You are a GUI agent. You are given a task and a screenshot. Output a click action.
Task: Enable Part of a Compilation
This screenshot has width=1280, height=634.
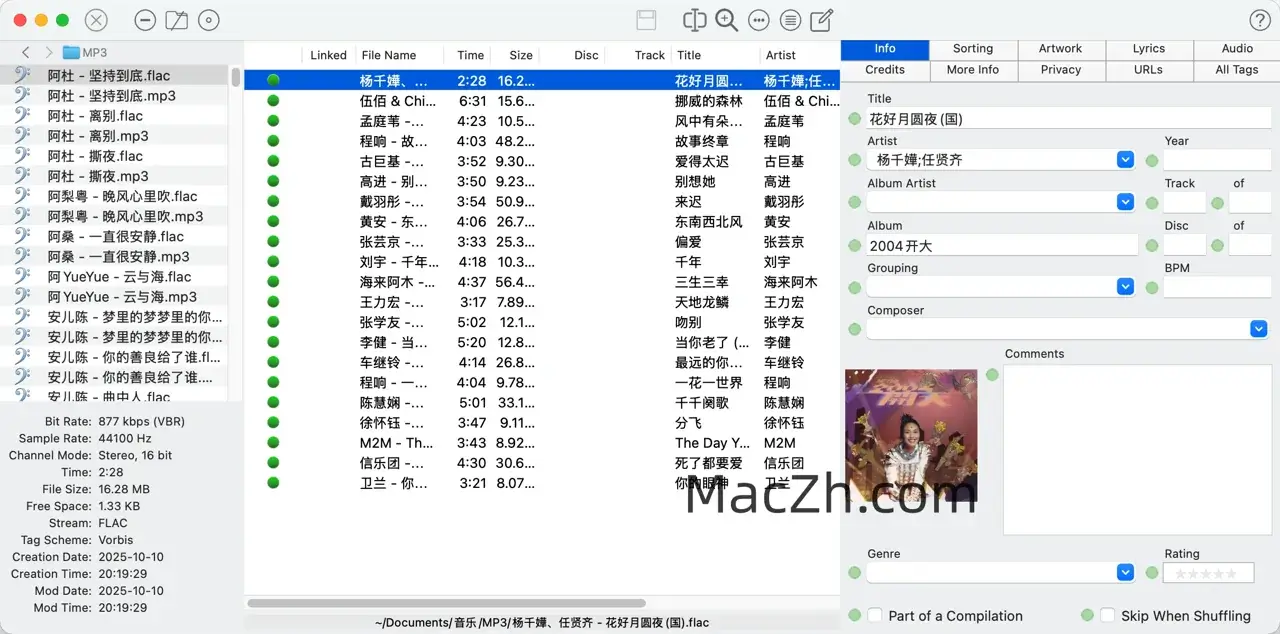(875, 615)
